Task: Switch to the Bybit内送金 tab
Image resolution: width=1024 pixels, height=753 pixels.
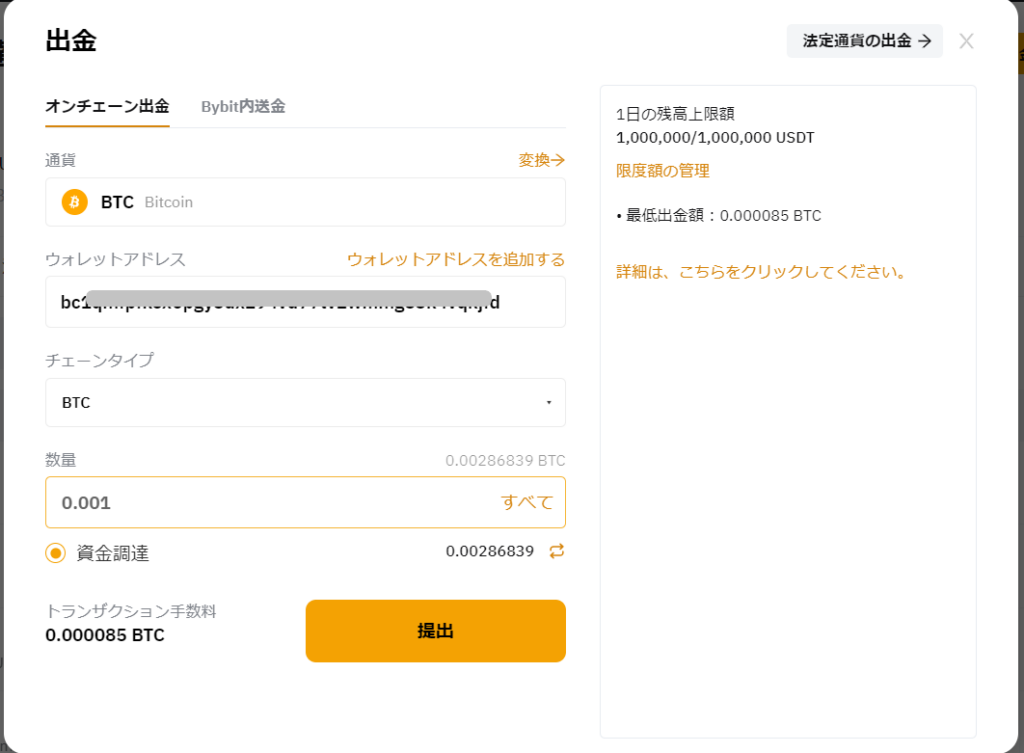Action: tap(243, 106)
